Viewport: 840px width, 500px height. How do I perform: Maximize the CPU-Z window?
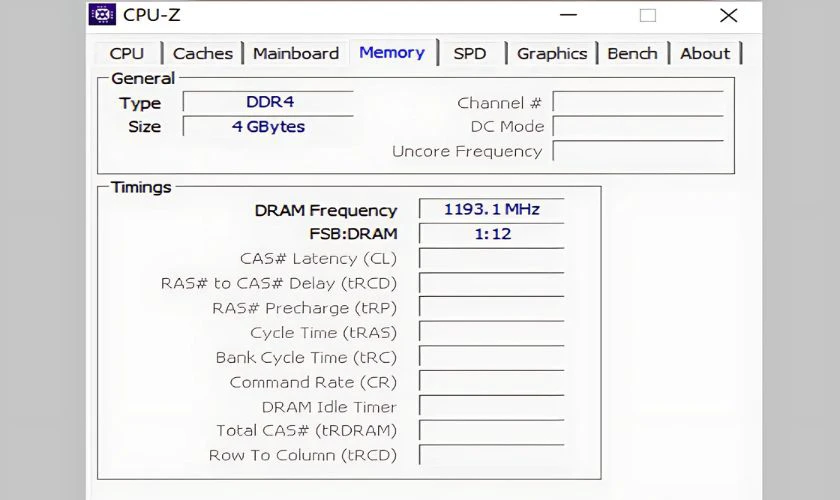coord(648,15)
